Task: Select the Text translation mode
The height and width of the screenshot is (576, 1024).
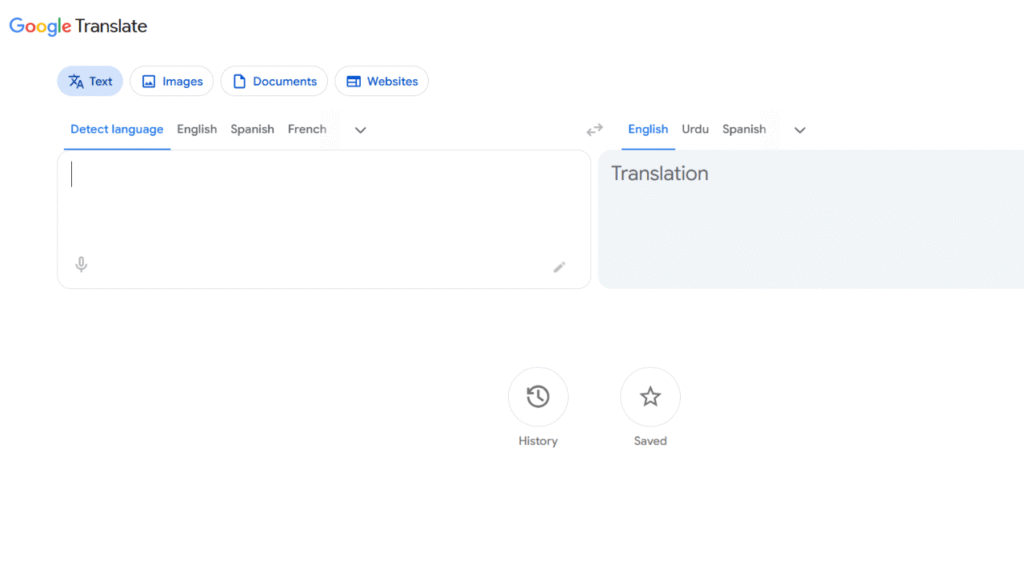Action: (x=90, y=81)
